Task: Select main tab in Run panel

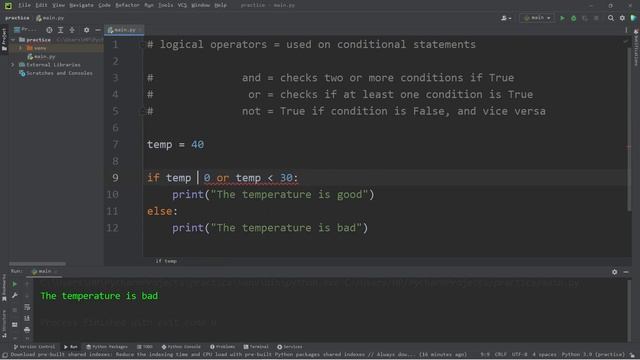Action: click(x=44, y=271)
